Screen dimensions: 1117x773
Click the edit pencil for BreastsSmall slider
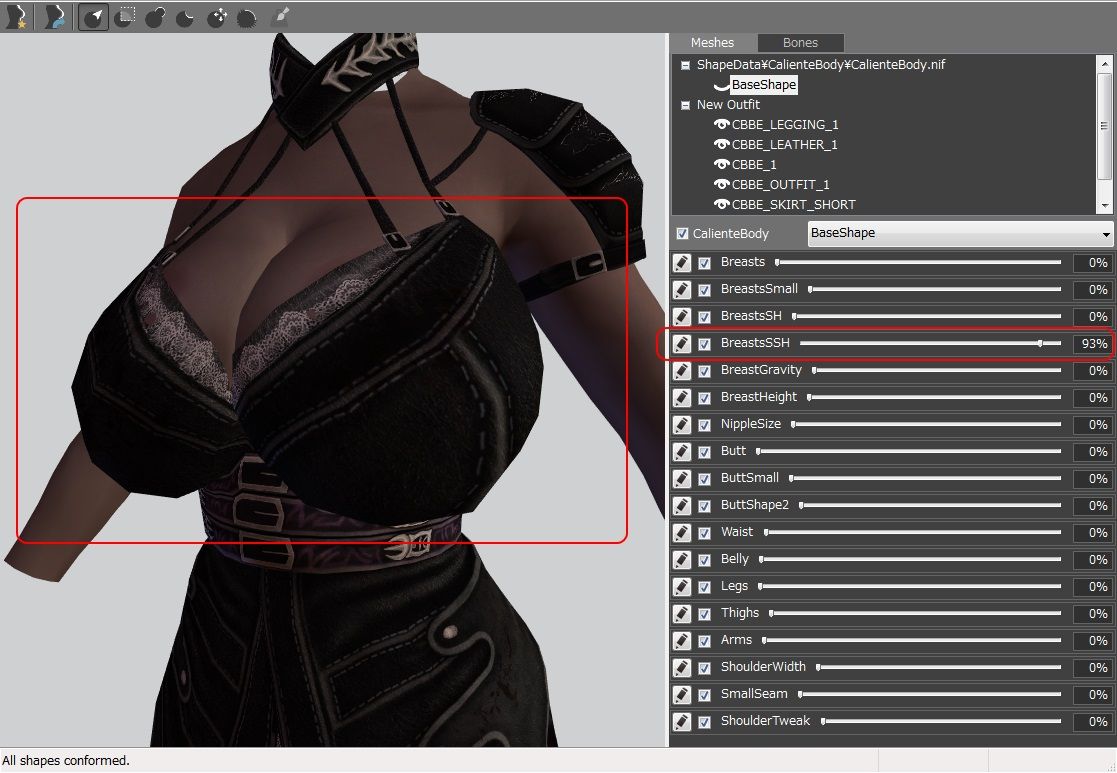(x=682, y=290)
